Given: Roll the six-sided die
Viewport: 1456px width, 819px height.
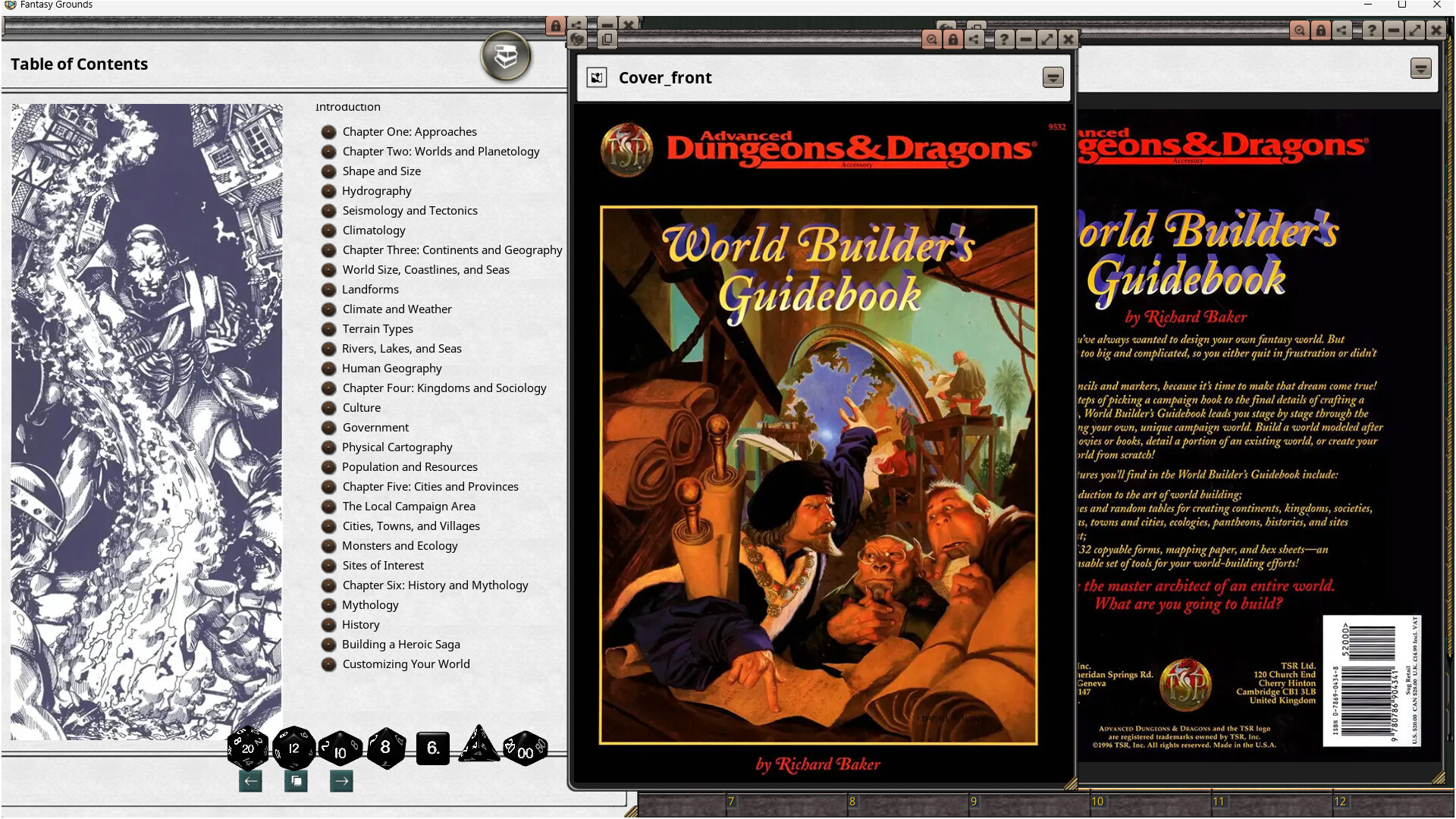Looking at the screenshot, I should click(431, 748).
